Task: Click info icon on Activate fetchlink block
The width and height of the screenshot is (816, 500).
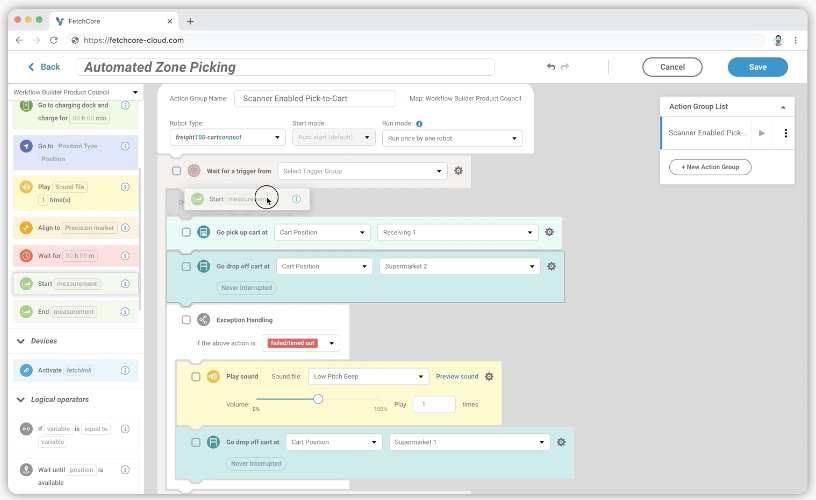Action: [x=125, y=370]
